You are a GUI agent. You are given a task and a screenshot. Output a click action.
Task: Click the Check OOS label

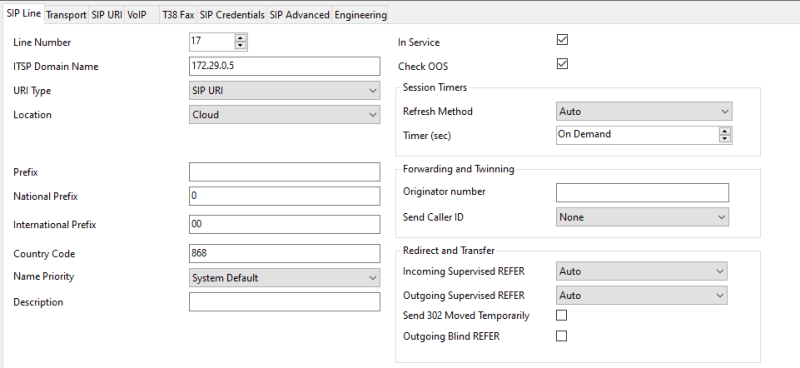pyautogui.click(x=423, y=66)
